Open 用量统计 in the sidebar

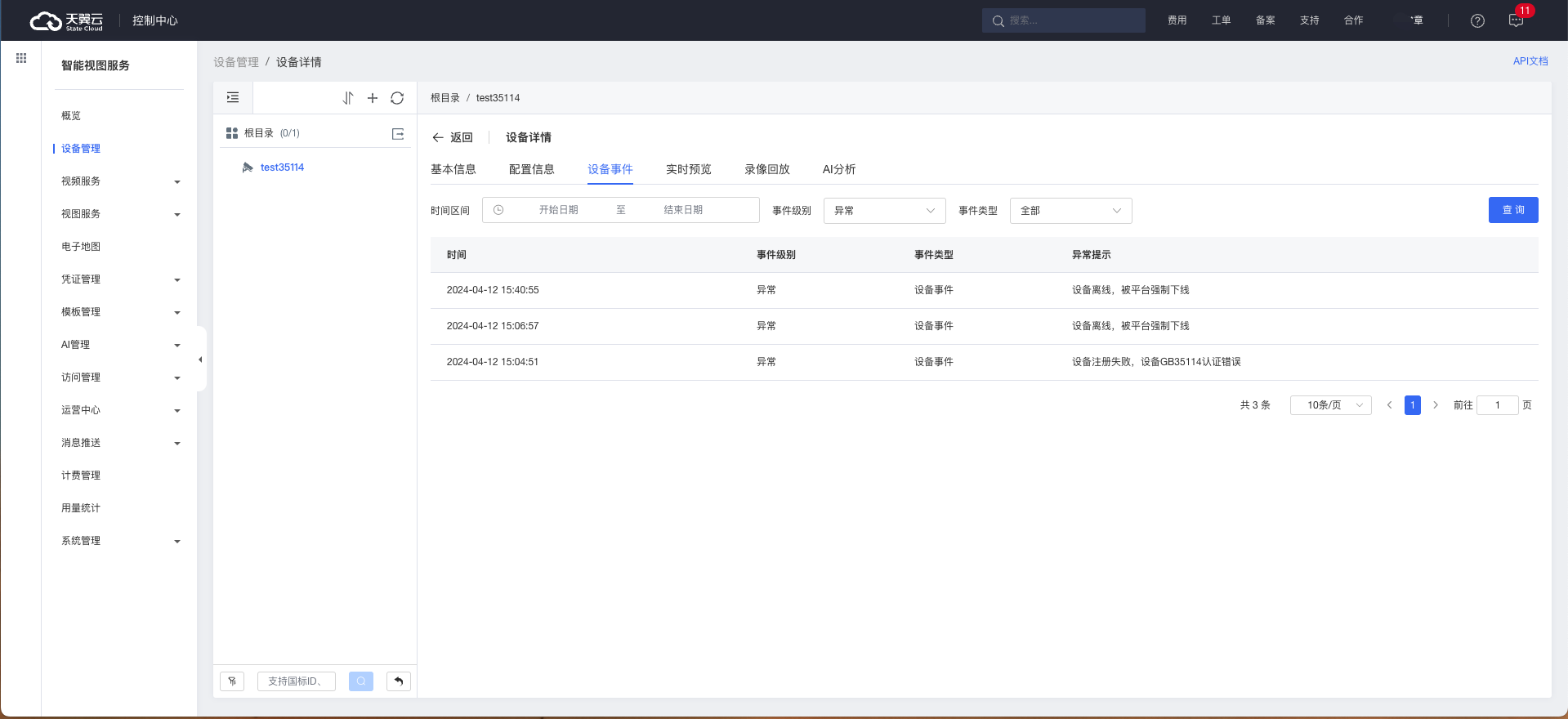click(x=81, y=508)
